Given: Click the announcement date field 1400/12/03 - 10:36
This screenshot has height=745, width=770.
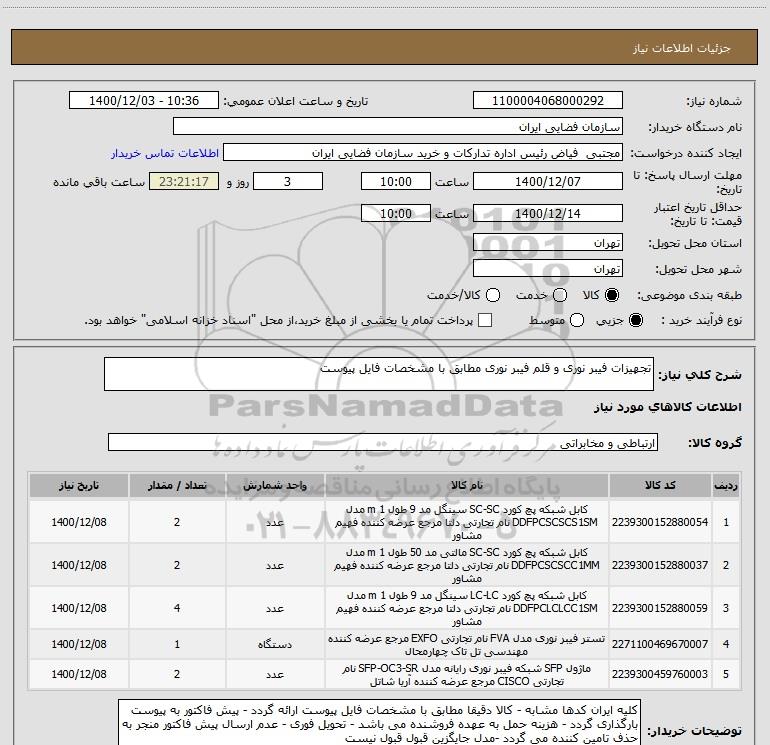Looking at the screenshot, I should click(144, 101).
